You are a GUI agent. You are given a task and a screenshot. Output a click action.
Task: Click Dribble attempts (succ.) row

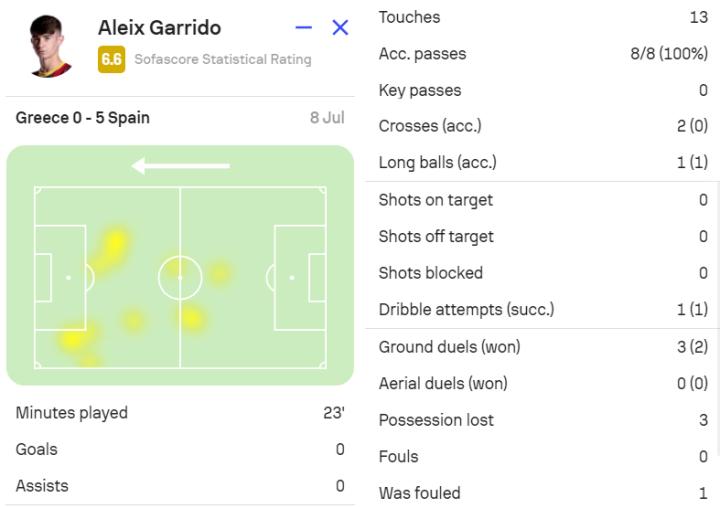tap(542, 309)
